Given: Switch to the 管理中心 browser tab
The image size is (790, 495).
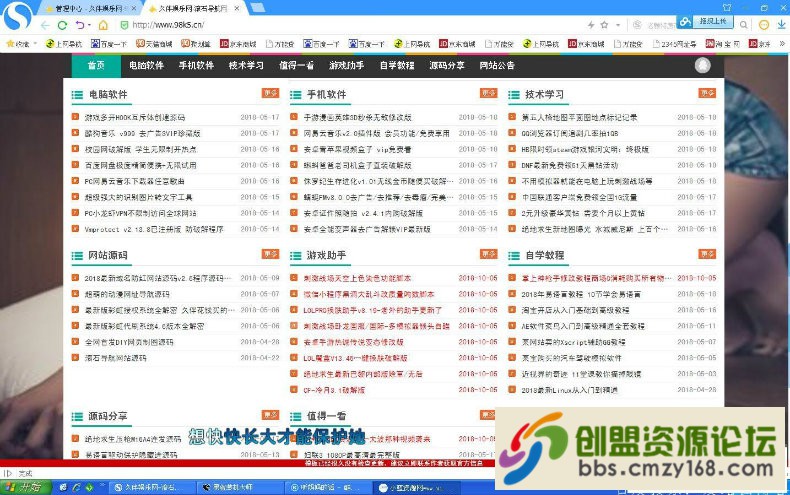Looking at the screenshot, I should coord(89,9).
